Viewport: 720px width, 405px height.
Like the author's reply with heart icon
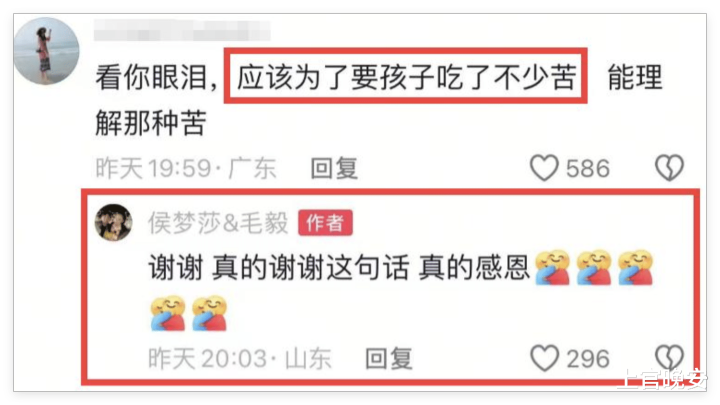click(x=545, y=358)
